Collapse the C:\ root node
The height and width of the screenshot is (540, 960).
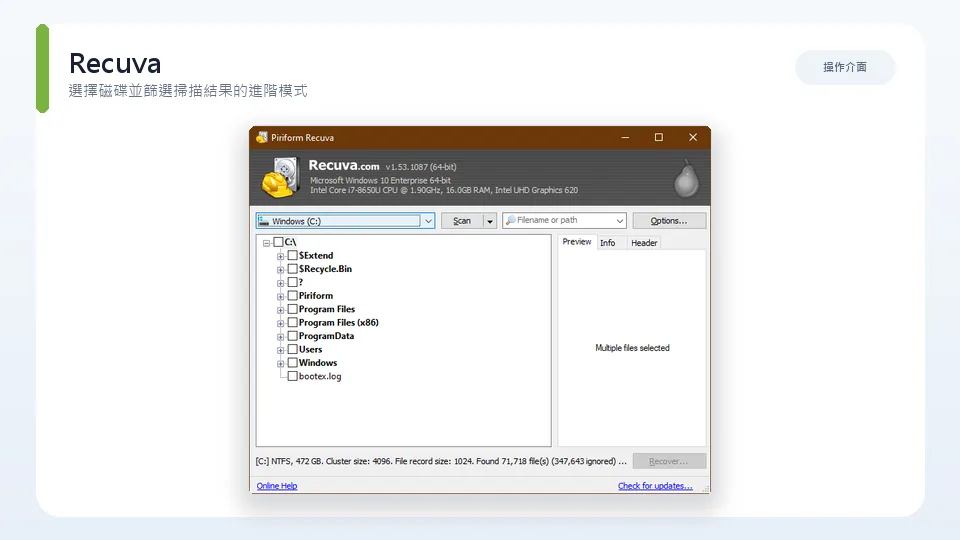pyautogui.click(x=266, y=243)
